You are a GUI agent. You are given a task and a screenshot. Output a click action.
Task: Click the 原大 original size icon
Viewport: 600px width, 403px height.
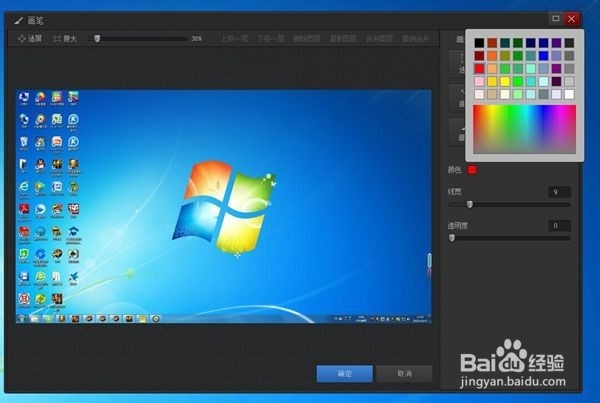click(x=57, y=39)
